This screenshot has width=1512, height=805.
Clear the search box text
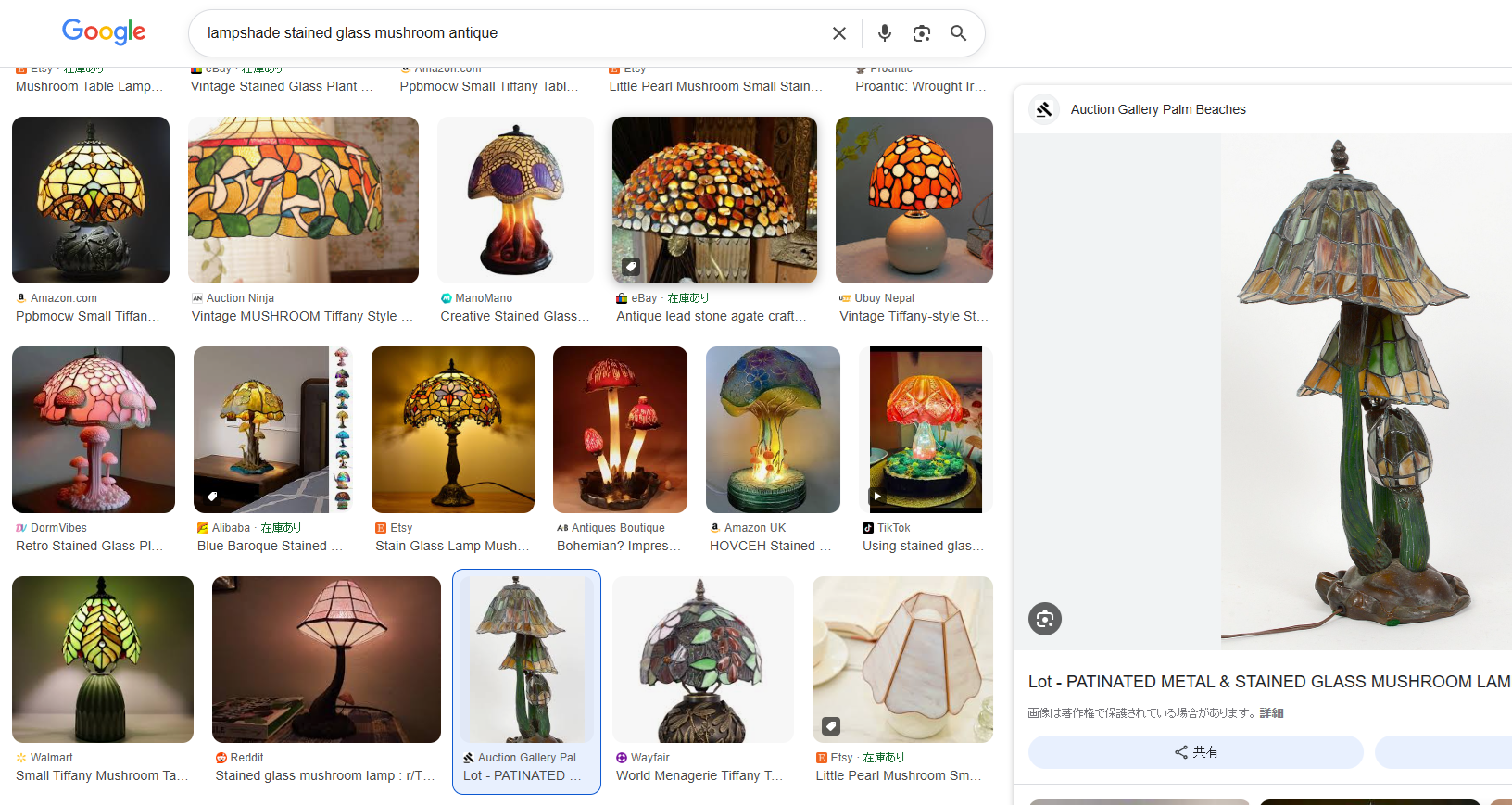tap(839, 33)
